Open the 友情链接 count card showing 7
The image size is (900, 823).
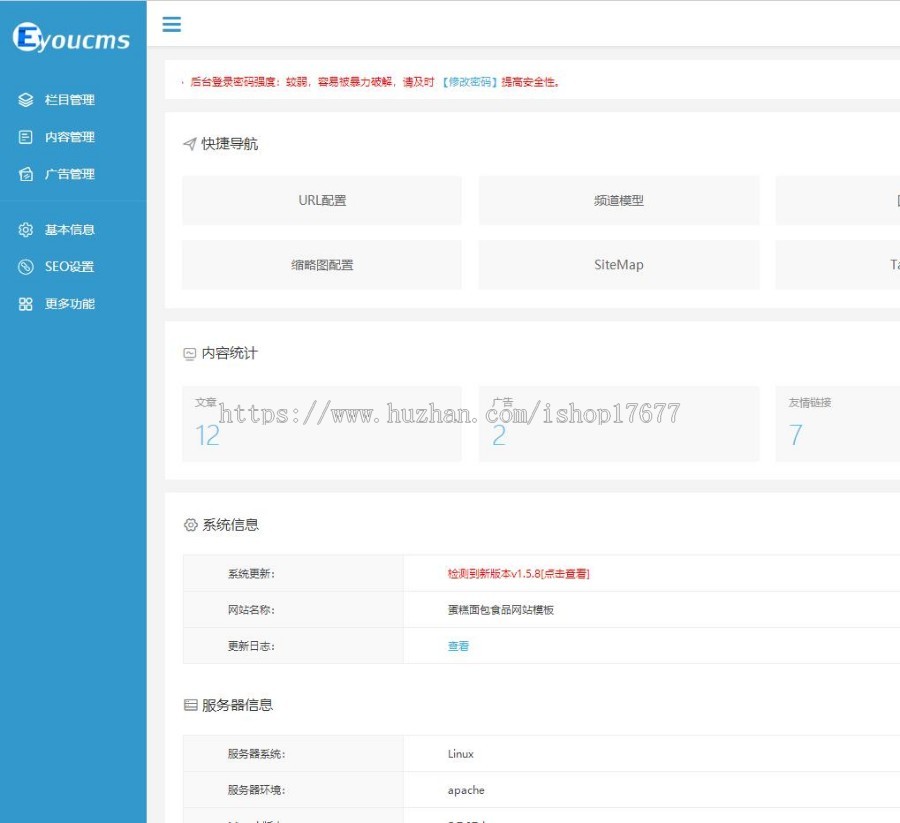click(837, 424)
